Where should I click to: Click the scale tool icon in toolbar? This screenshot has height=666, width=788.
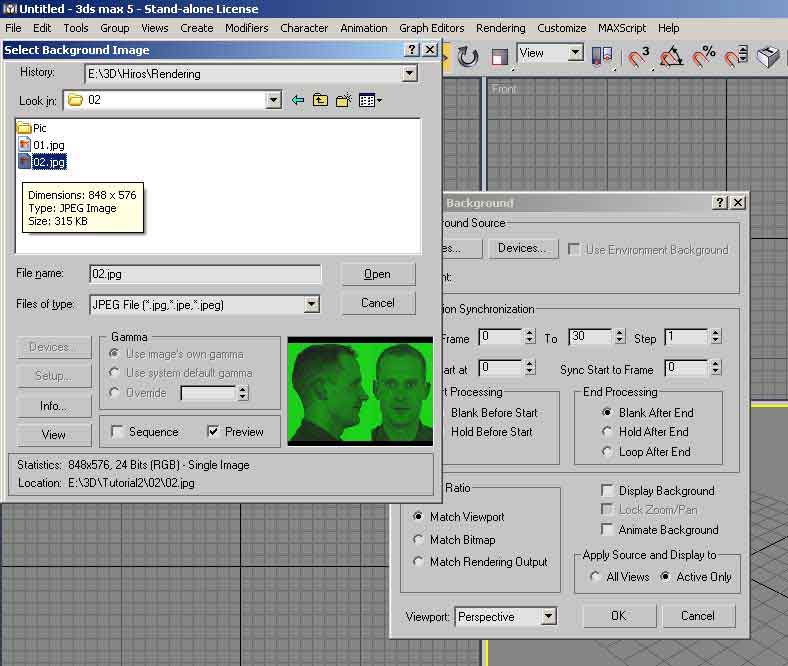500,57
